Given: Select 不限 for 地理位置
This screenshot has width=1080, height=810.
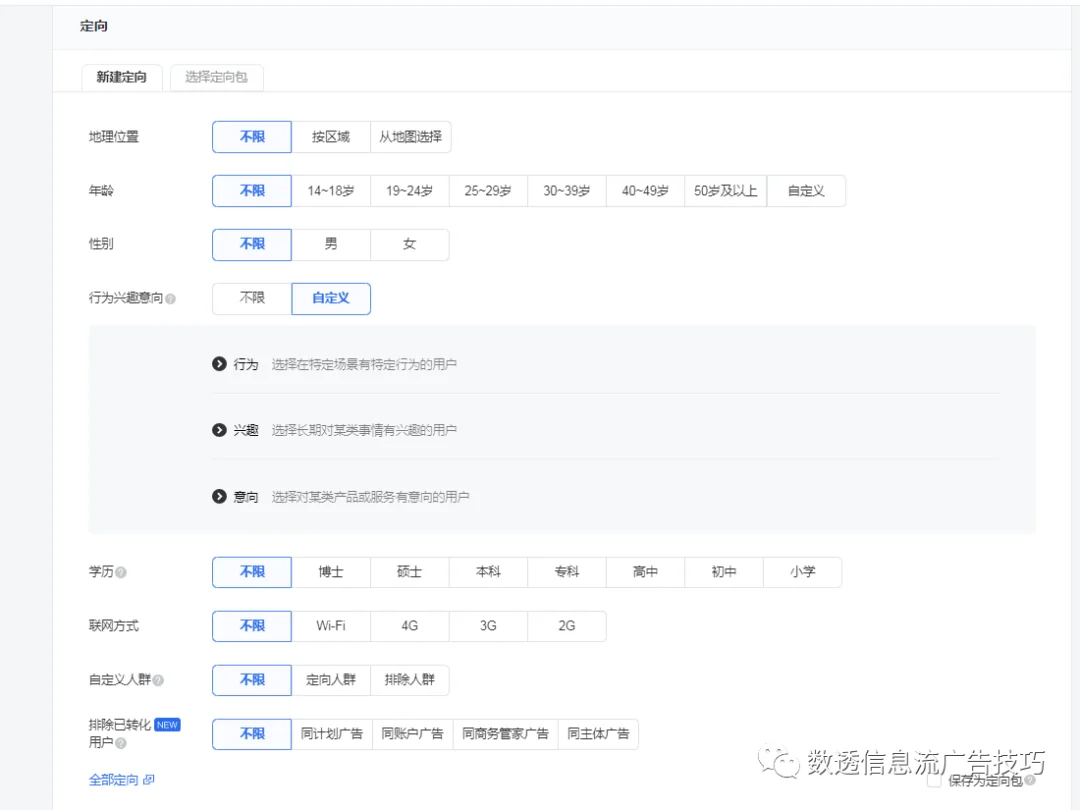Looking at the screenshot, I should (x=252, y=137).
